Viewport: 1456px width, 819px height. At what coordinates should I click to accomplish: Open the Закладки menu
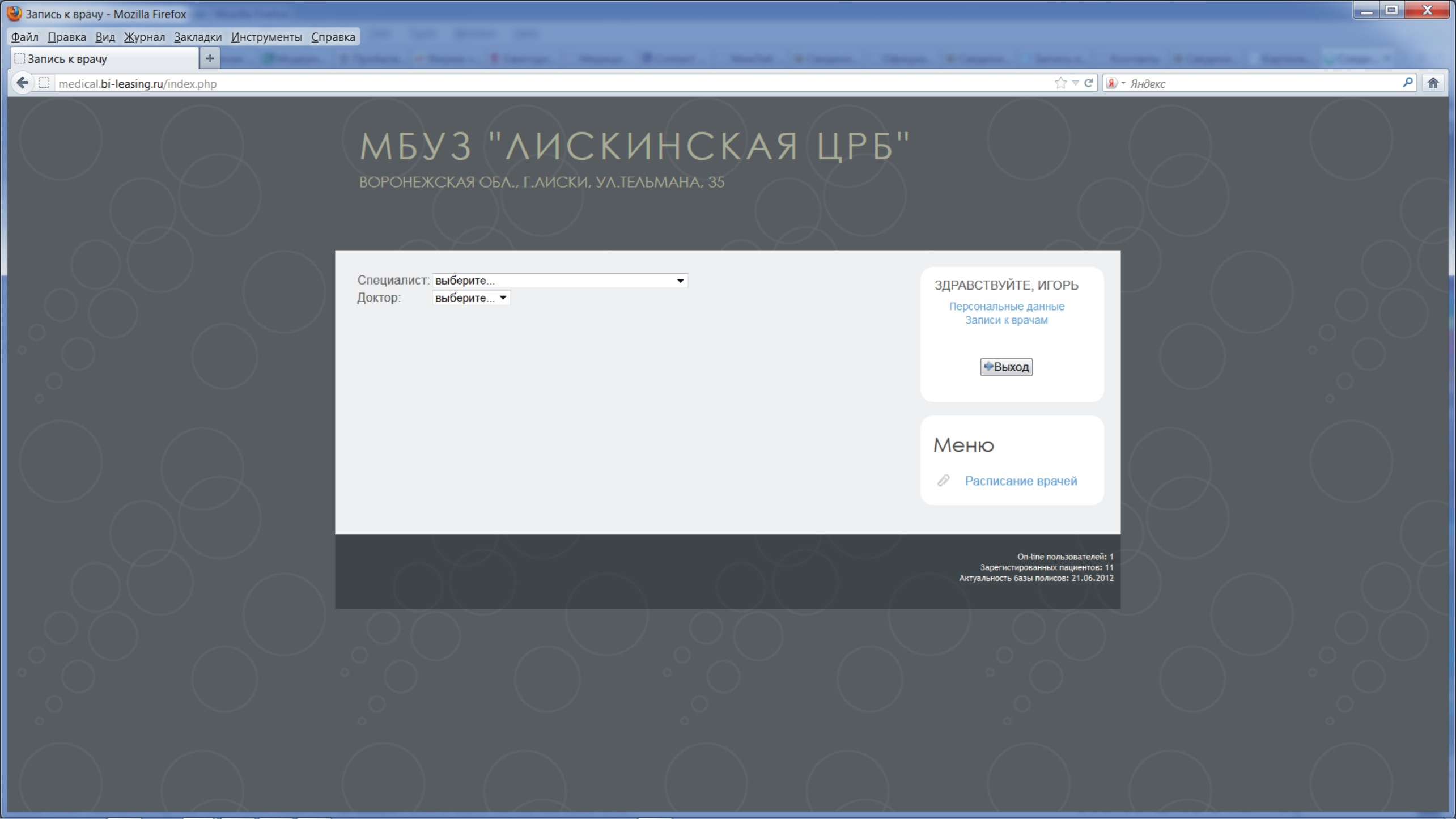(198, 37)
